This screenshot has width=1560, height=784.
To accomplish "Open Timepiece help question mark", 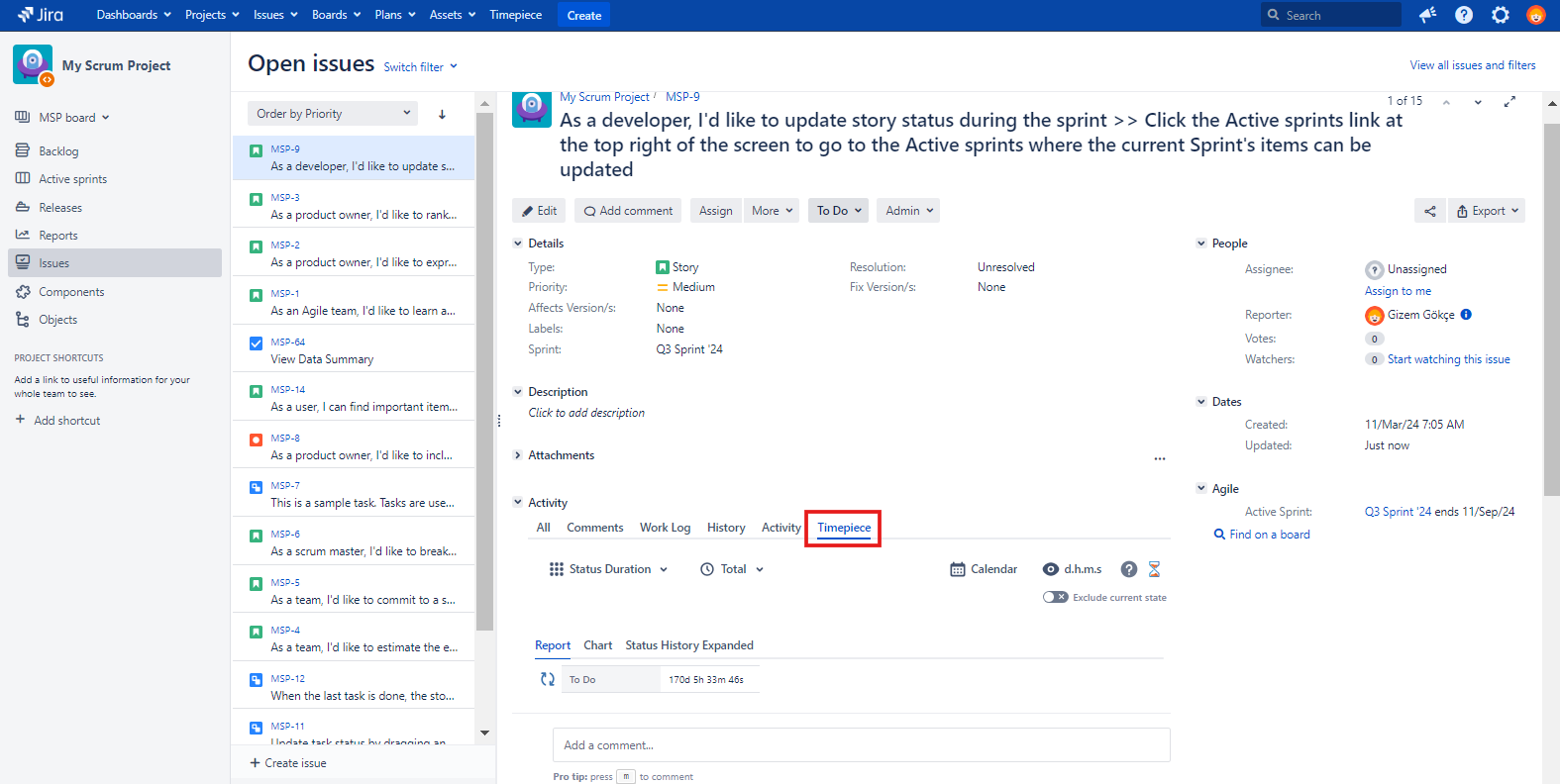I will point(1128,569).
